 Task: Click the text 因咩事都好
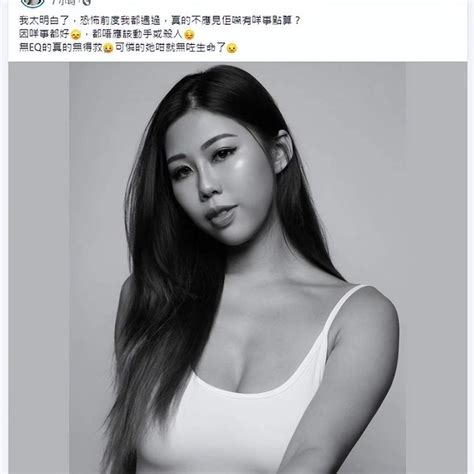click(44, 34)
